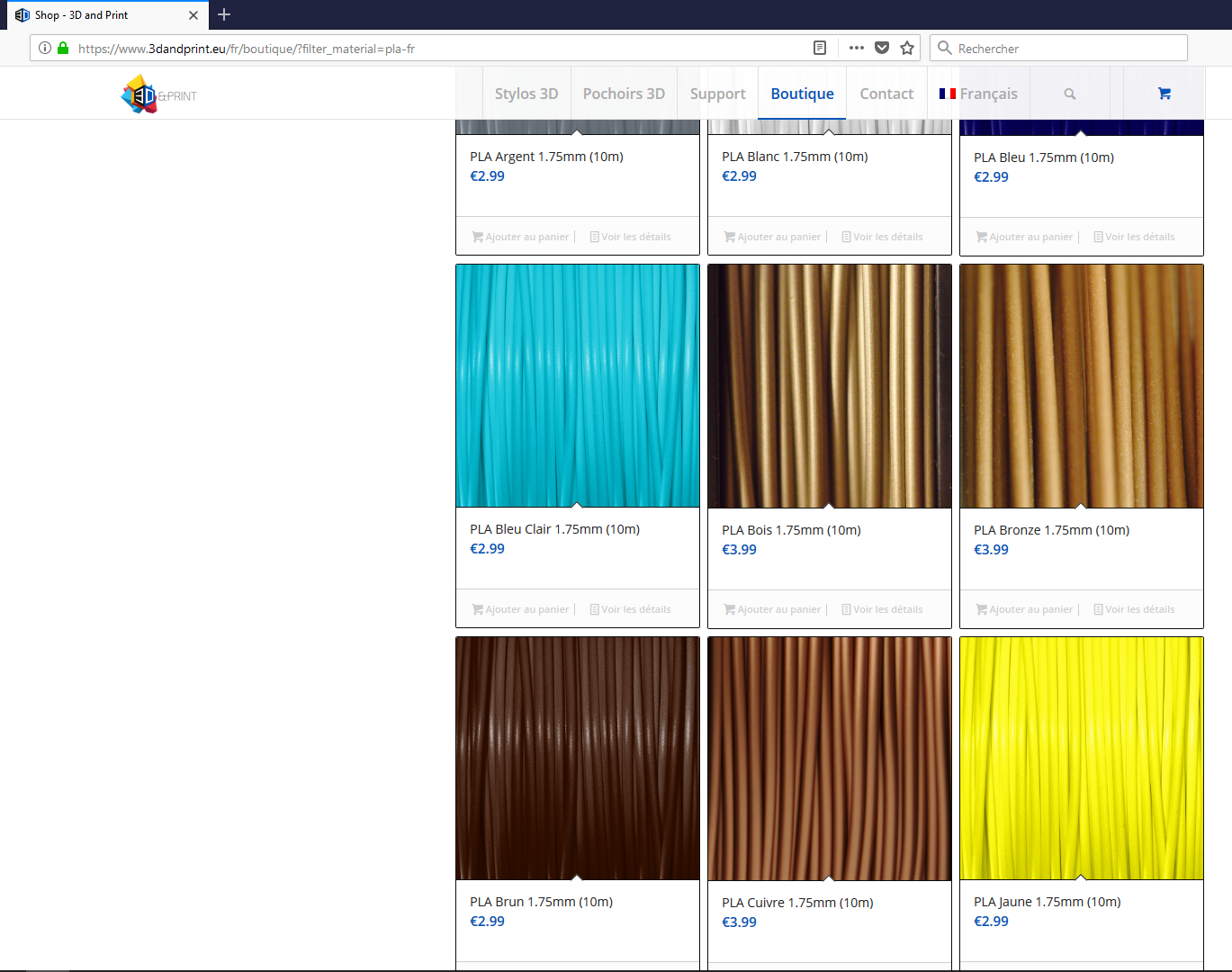
Task: Click the green padlock security icon
Action: coord(63,48)
